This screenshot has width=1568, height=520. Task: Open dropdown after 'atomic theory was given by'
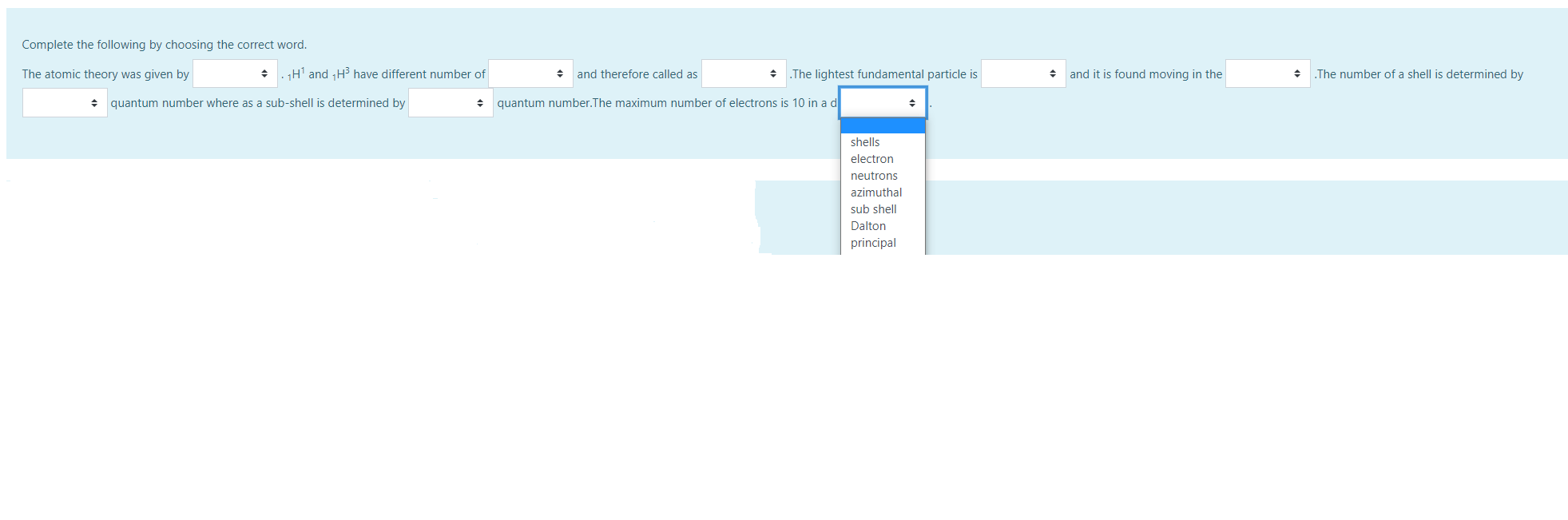(x=235, y=73)
